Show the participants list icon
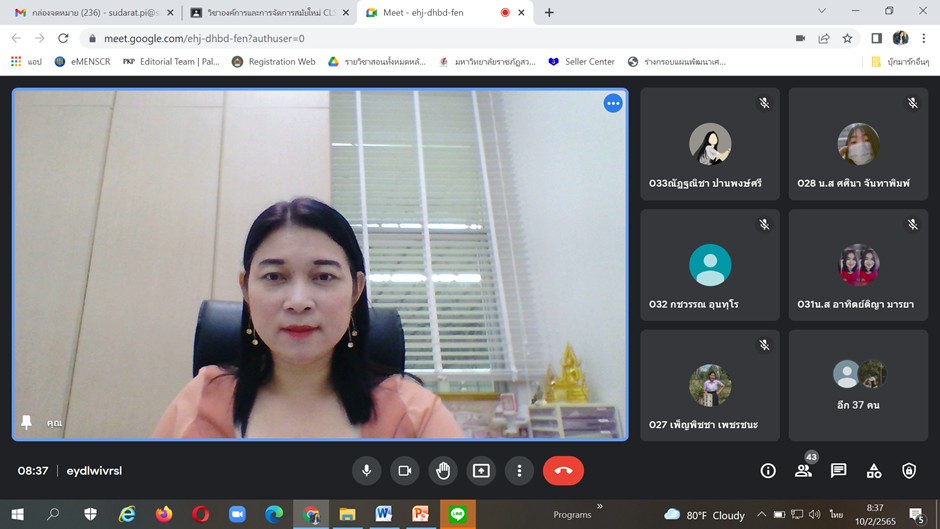Screen dimensions: 940x529 (x=803, y=471)
